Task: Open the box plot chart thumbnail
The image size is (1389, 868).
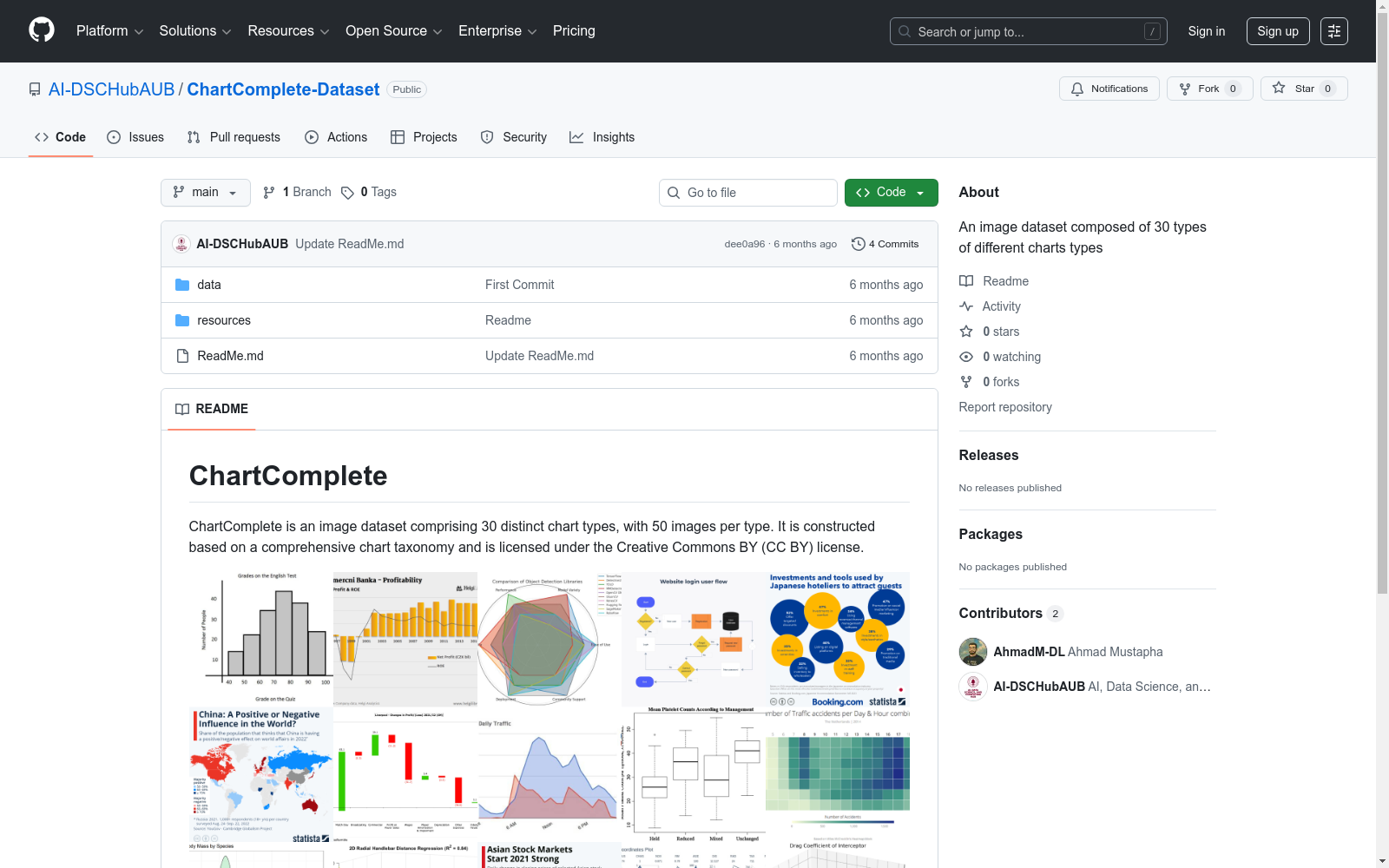Action: coord(694,775)
